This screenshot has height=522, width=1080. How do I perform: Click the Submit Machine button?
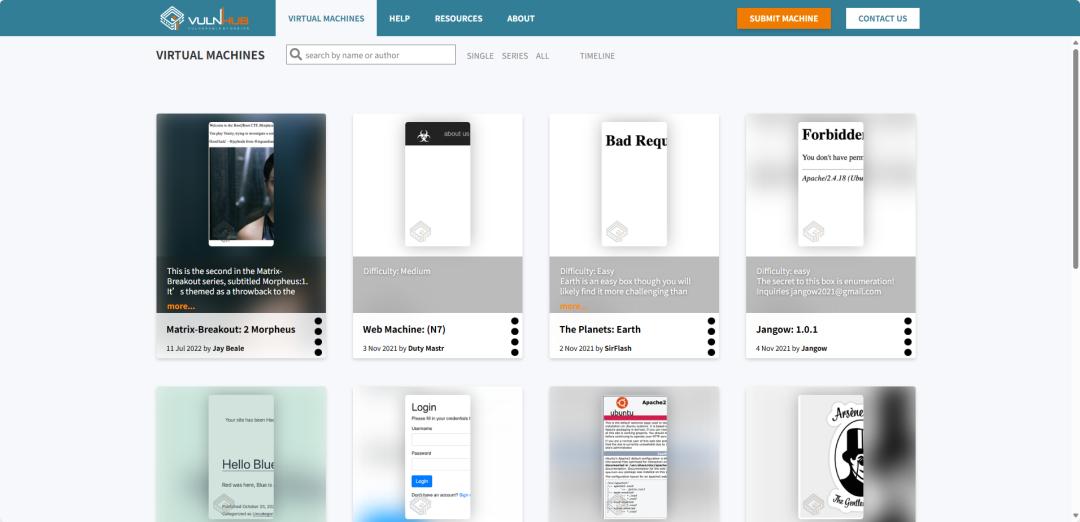(784, 19)
